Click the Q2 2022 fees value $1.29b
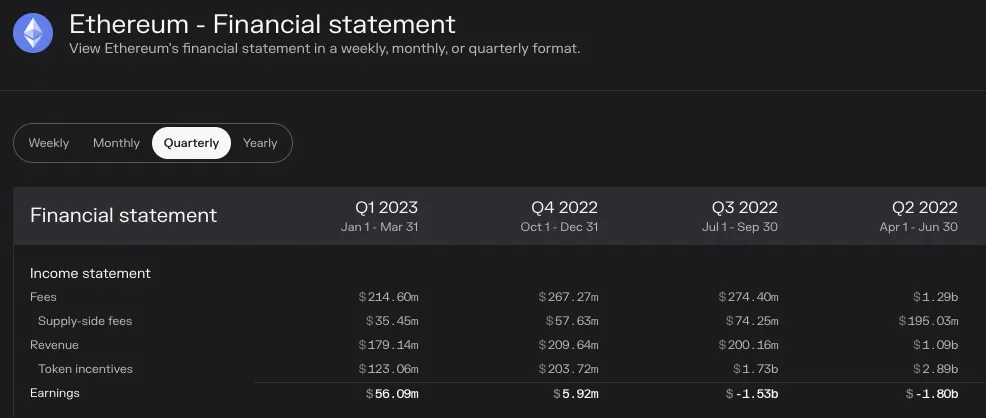 (x=936, y=297)
